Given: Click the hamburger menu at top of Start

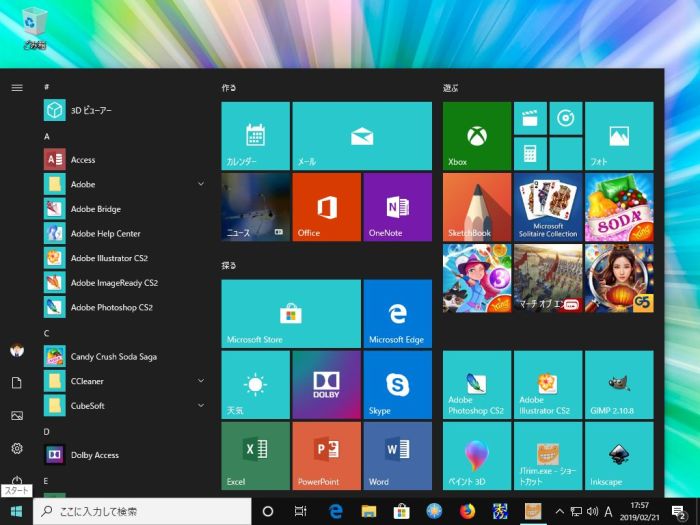Looking at the screenshot, I should tap(17, 88).
